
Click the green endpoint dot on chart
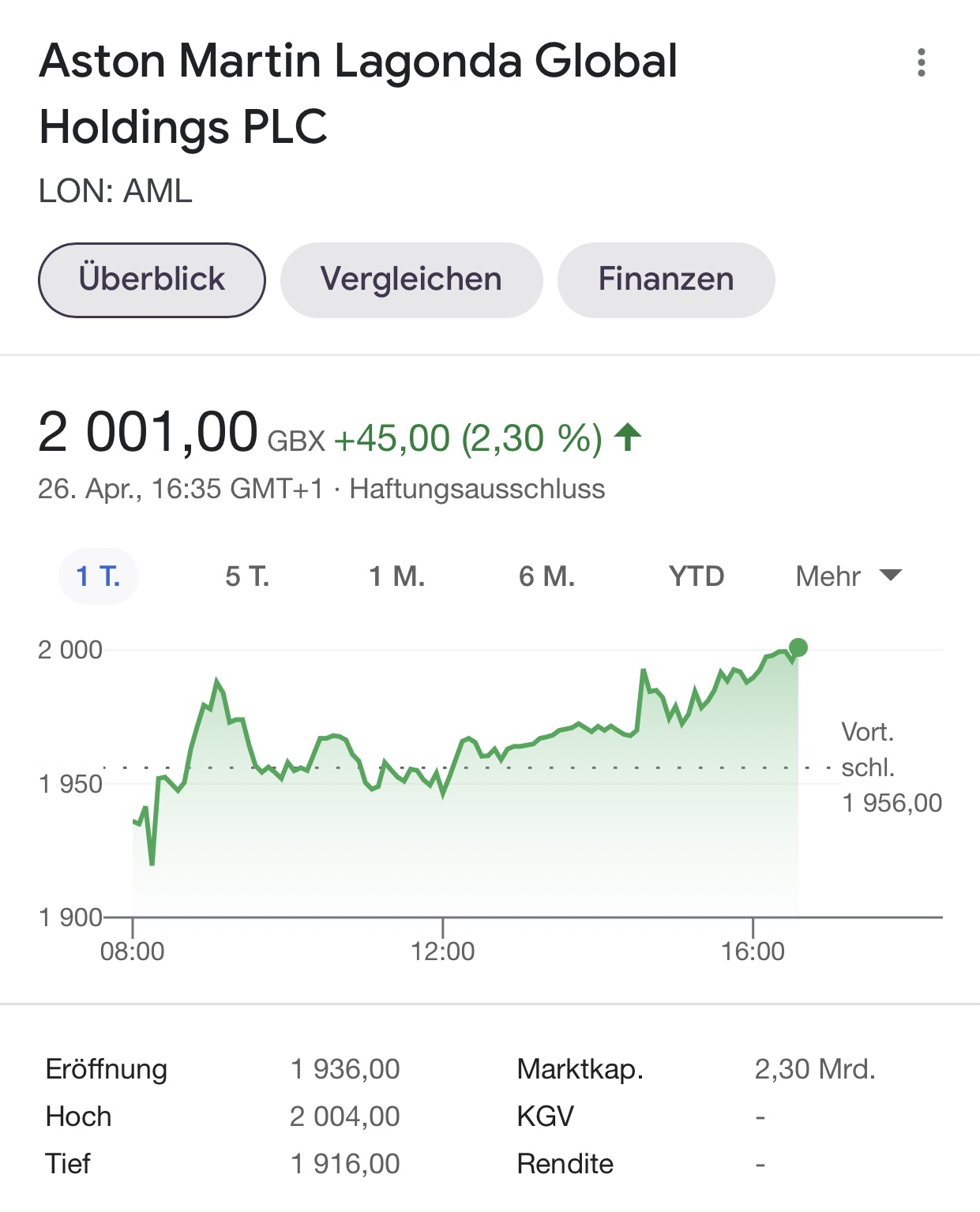coord(798,647)
